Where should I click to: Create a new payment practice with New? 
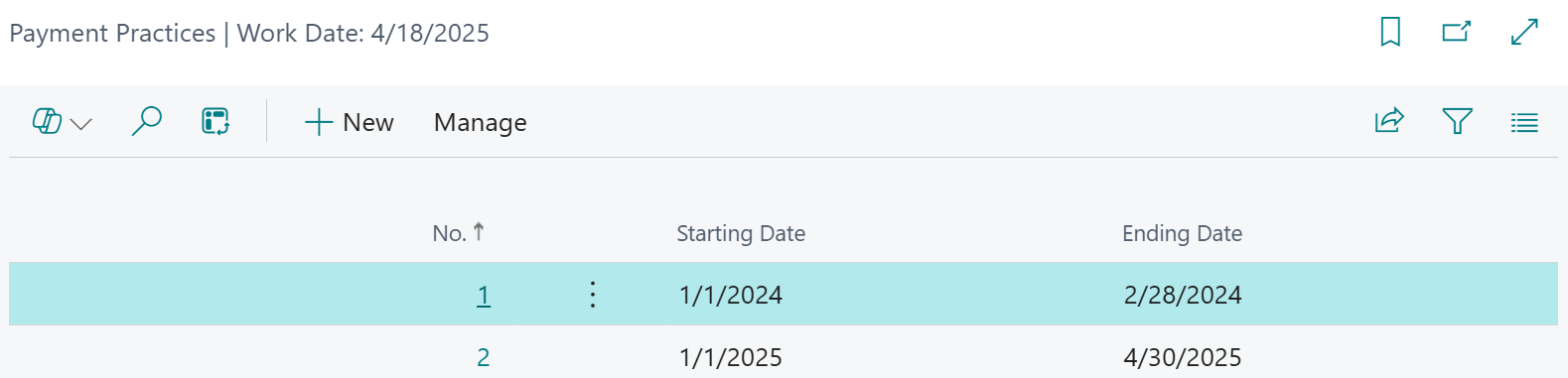(x=349, y=122)
